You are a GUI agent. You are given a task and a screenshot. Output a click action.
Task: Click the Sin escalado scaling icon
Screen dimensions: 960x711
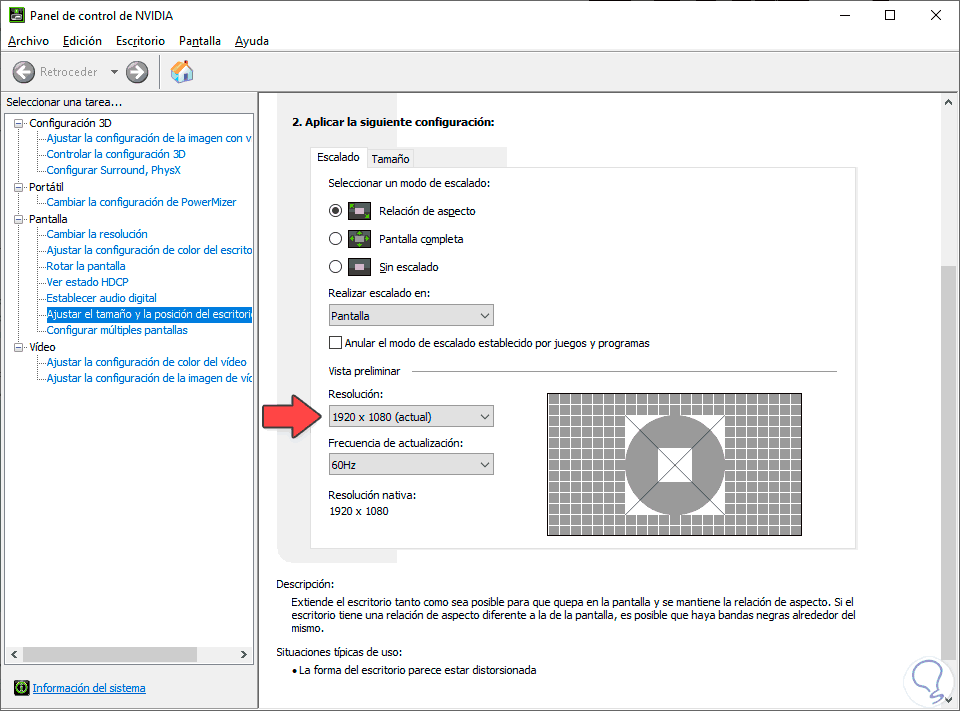[359, 267]
